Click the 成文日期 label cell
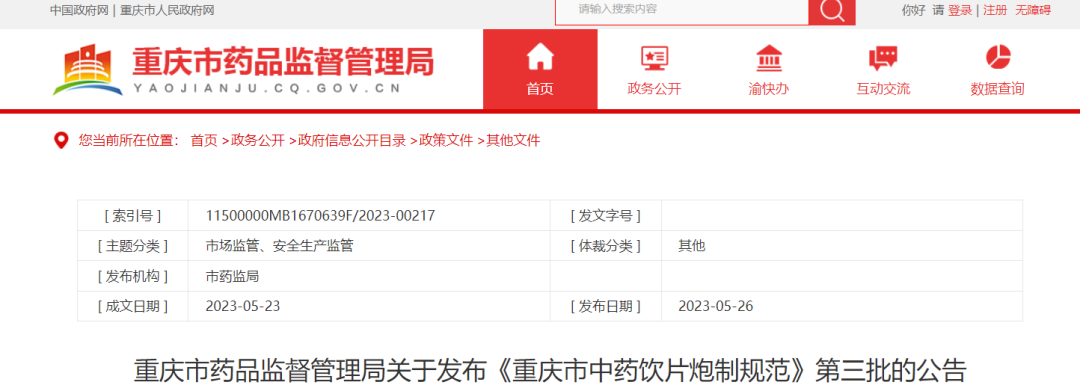This screenshot has height=391, width=1080. pyautogui.click(x=133, y=306)
